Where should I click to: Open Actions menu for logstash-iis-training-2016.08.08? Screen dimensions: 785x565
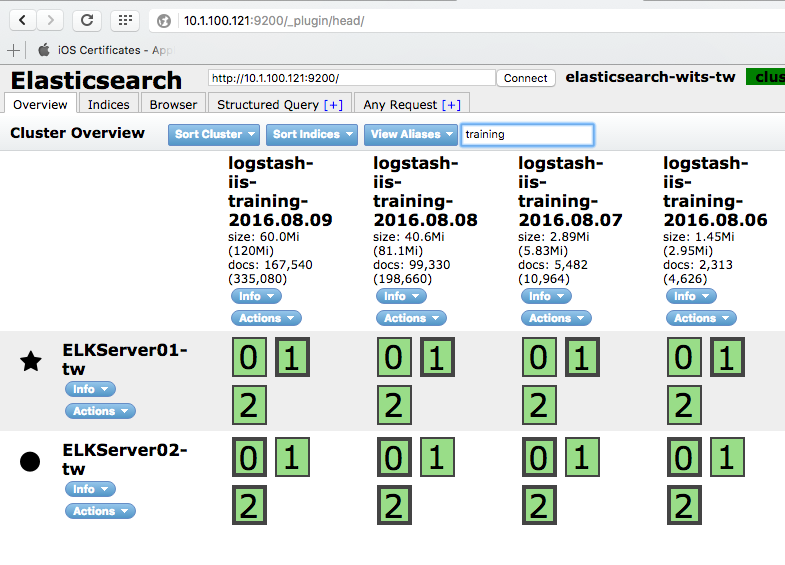tap(412, 318)
